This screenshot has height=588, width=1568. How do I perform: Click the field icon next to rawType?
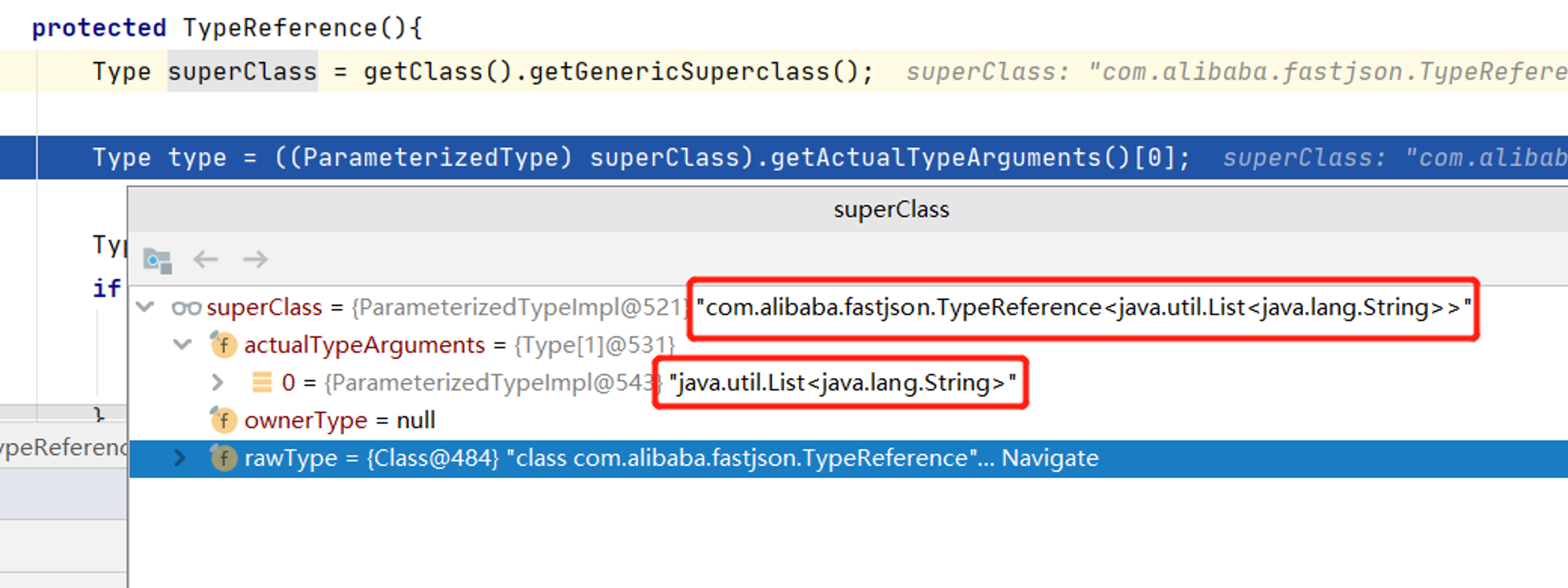[223, 458]
